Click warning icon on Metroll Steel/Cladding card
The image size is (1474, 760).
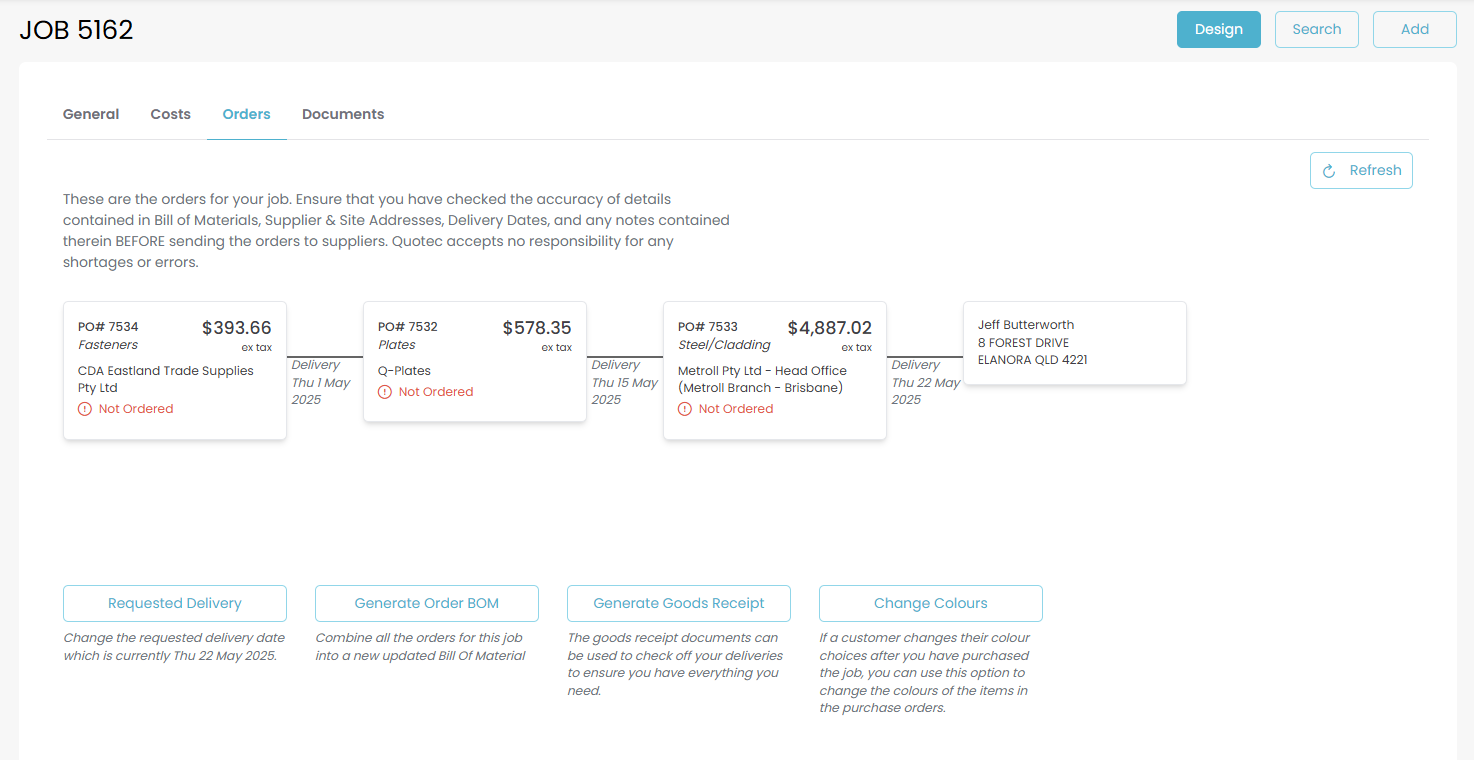(685, 409)
